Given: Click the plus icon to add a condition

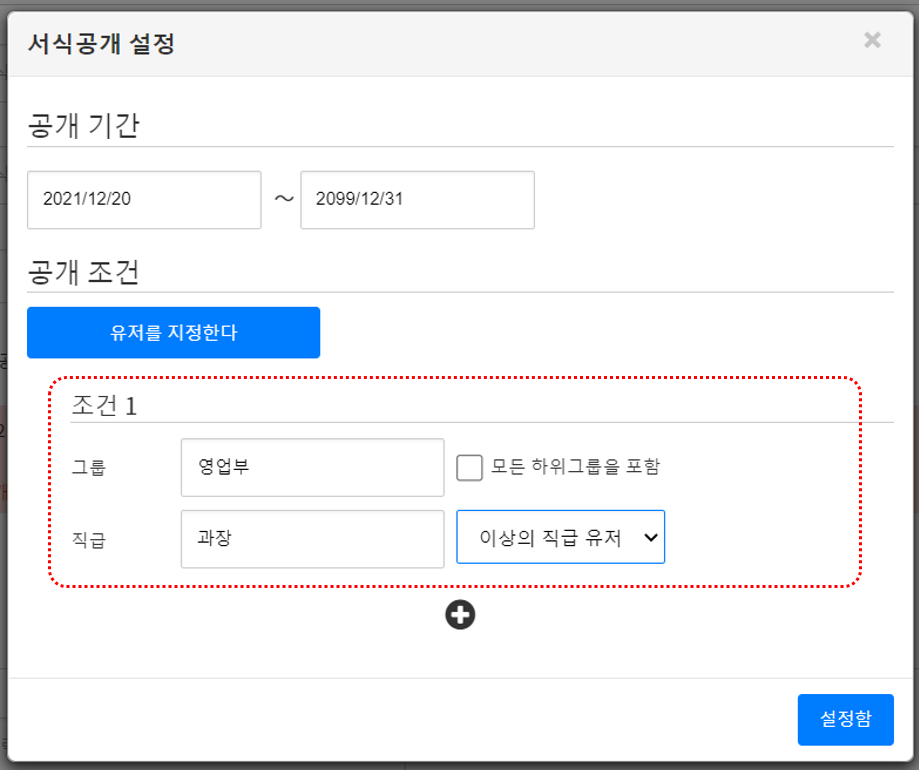Looking at the screenshot, I should 460,615.
